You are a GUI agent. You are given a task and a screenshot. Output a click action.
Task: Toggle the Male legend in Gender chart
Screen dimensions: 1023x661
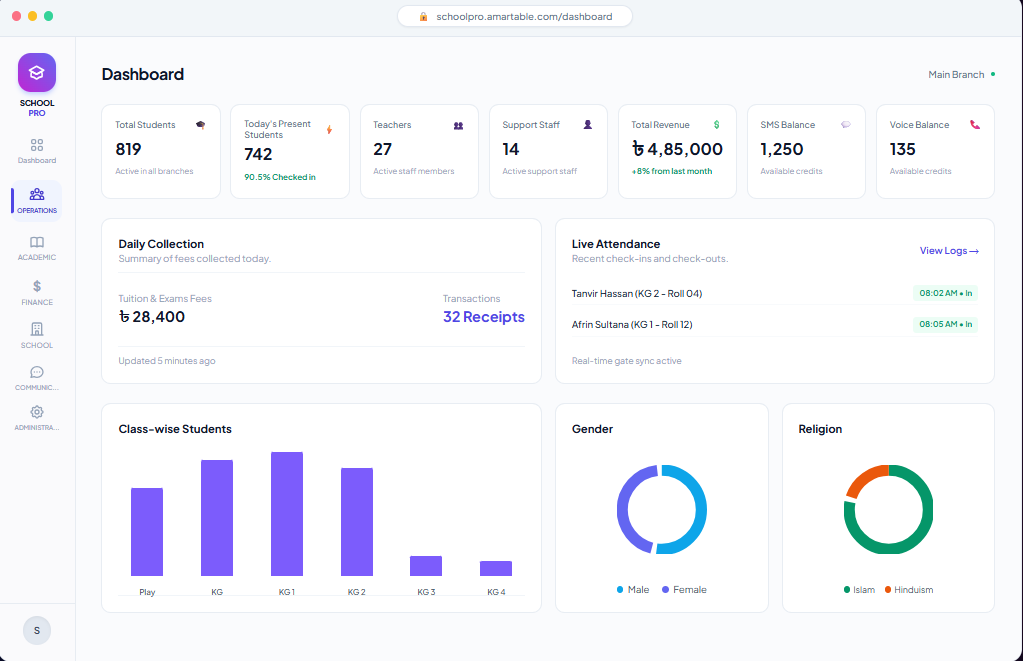pyautogui.click(x=633, y=590)
